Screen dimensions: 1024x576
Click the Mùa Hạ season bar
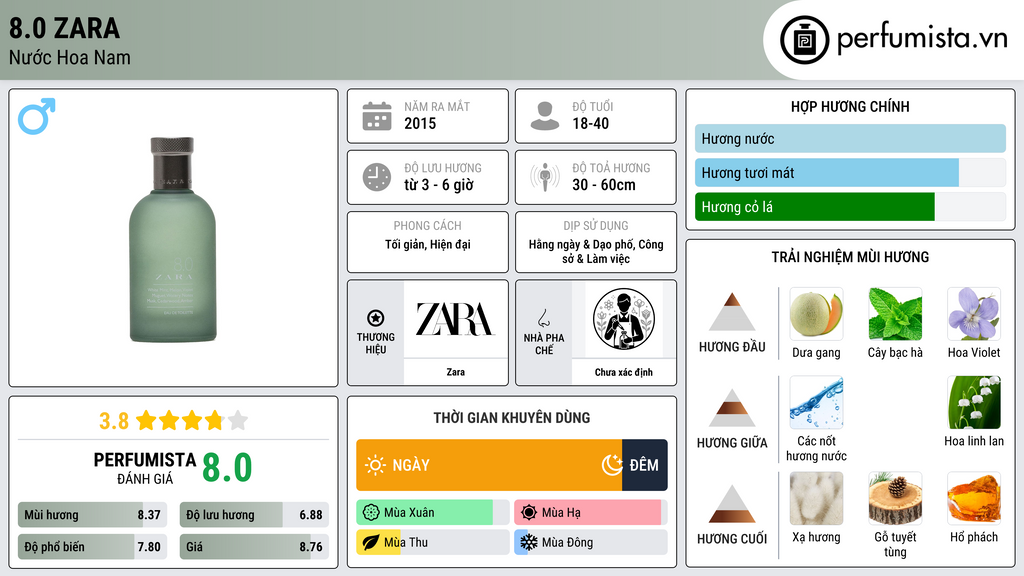coord(591,512)
